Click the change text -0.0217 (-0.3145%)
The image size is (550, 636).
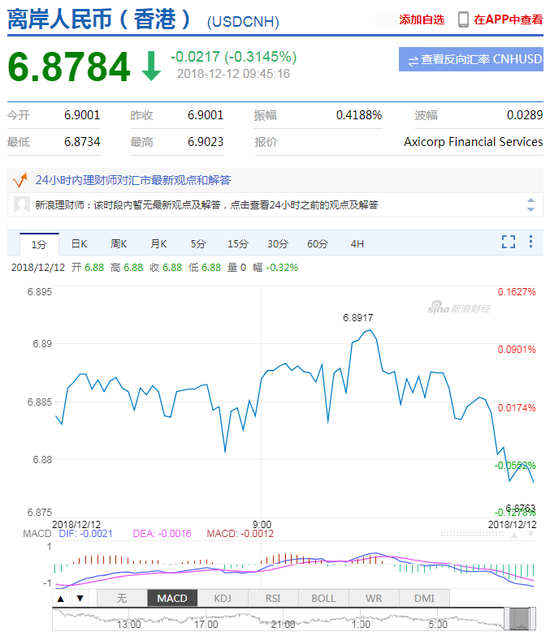click(x=234, y=57)
